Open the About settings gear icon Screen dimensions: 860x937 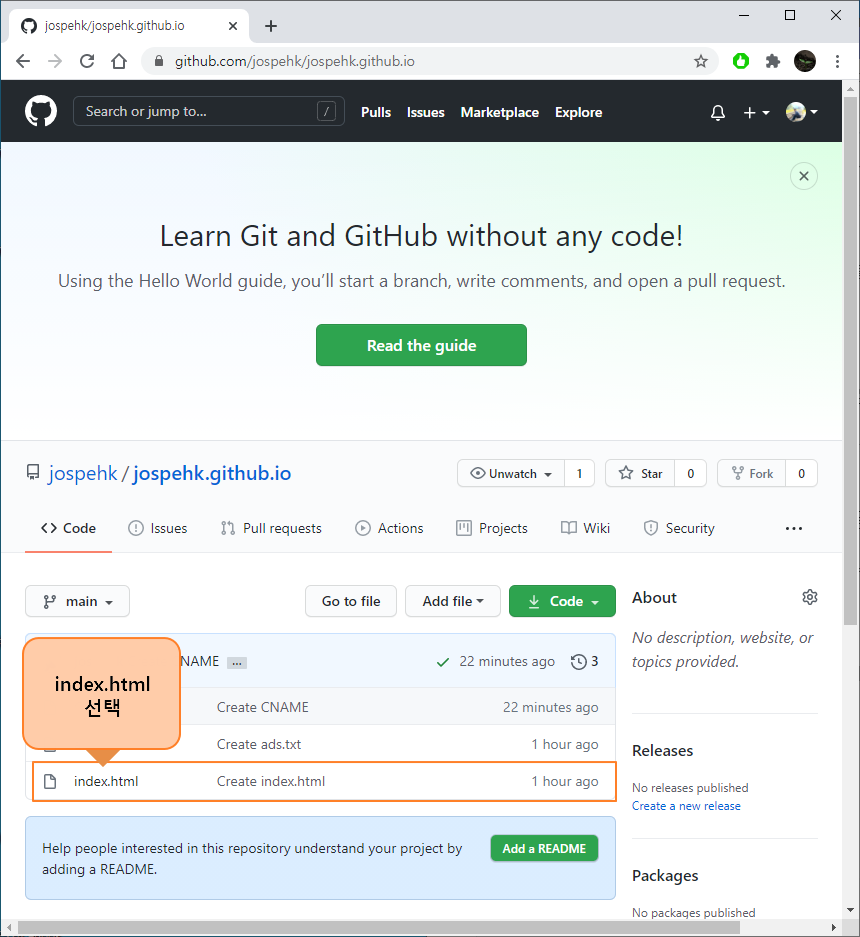click(810, 597)
